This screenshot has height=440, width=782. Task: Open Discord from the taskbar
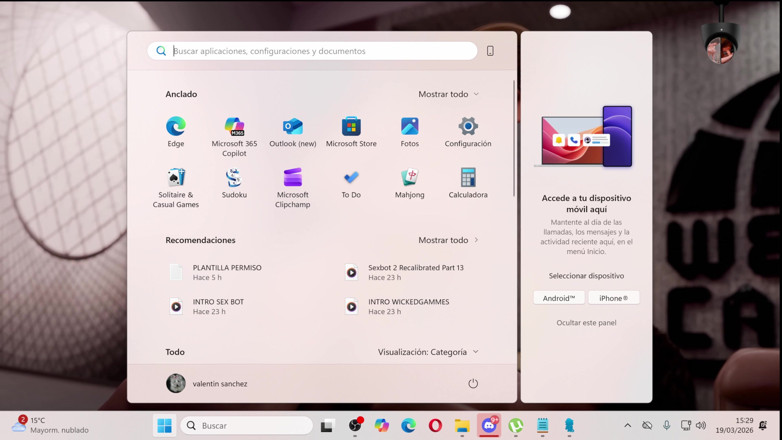489,426
